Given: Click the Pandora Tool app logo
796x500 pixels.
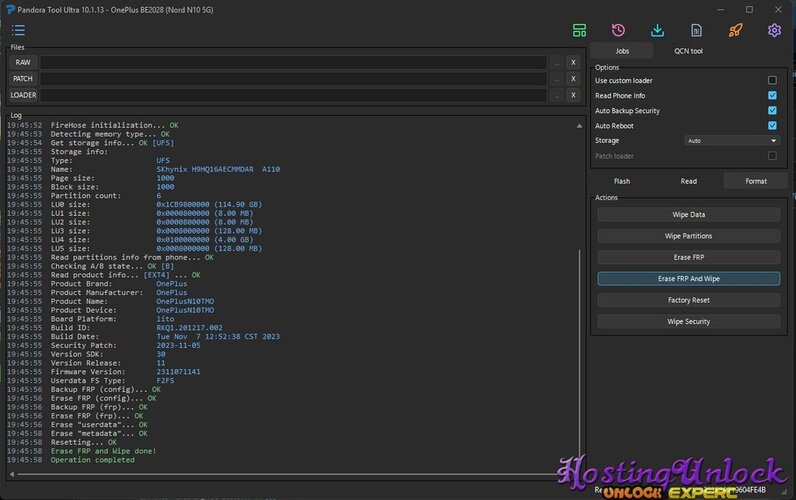Looking at the screenshot, I should tap(10, 10).
